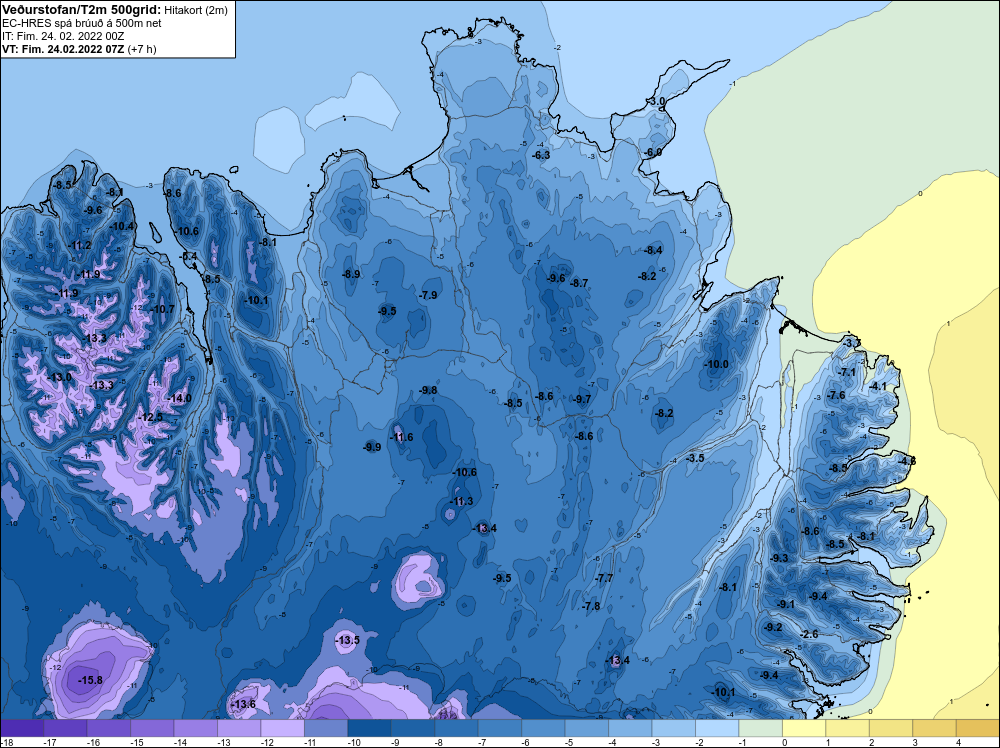Click the -6.0 temperature label
The image size is (1000, 748).
pos(653,153)
